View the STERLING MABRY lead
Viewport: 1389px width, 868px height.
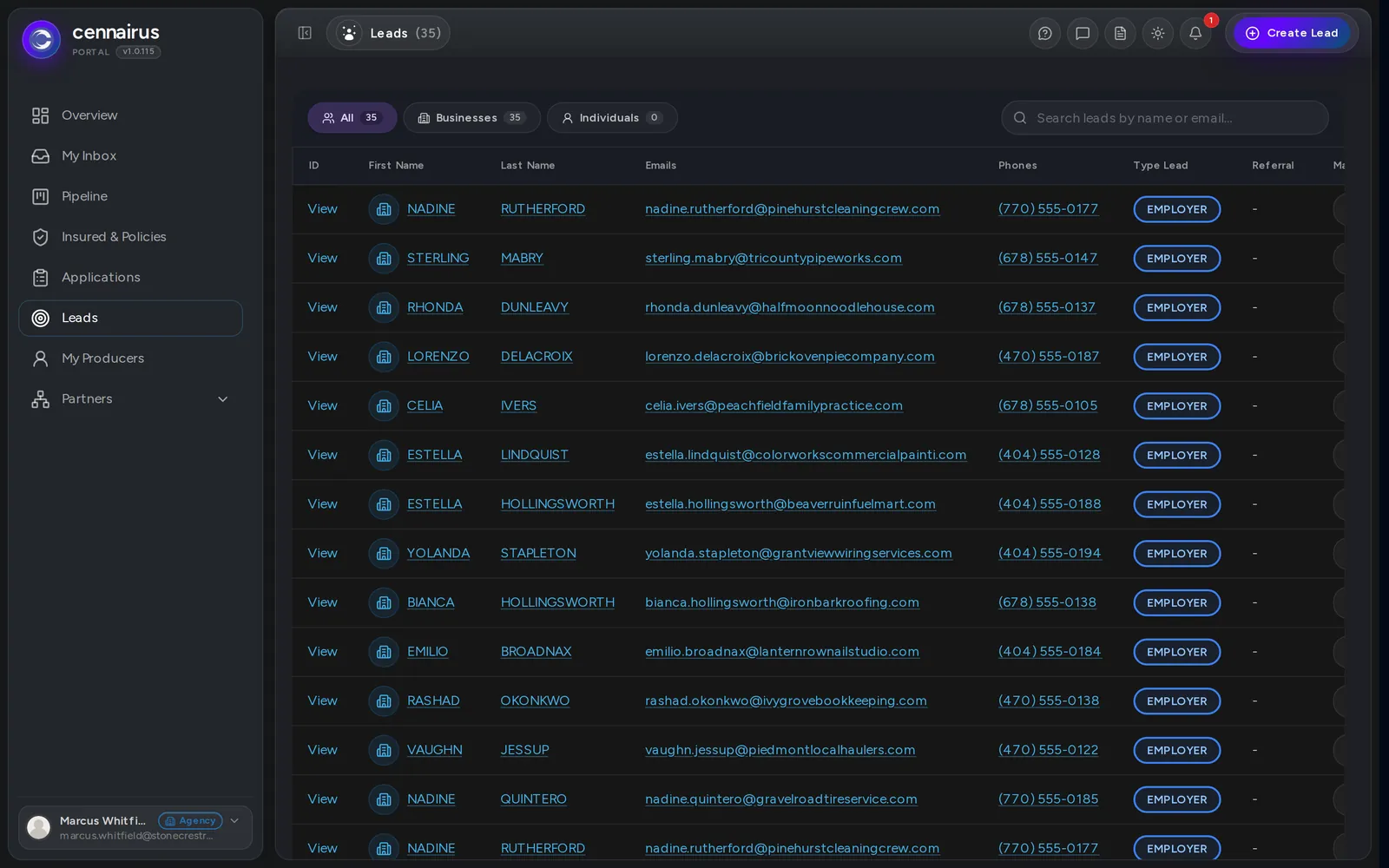pyautogui.click(x=322, y=258)
